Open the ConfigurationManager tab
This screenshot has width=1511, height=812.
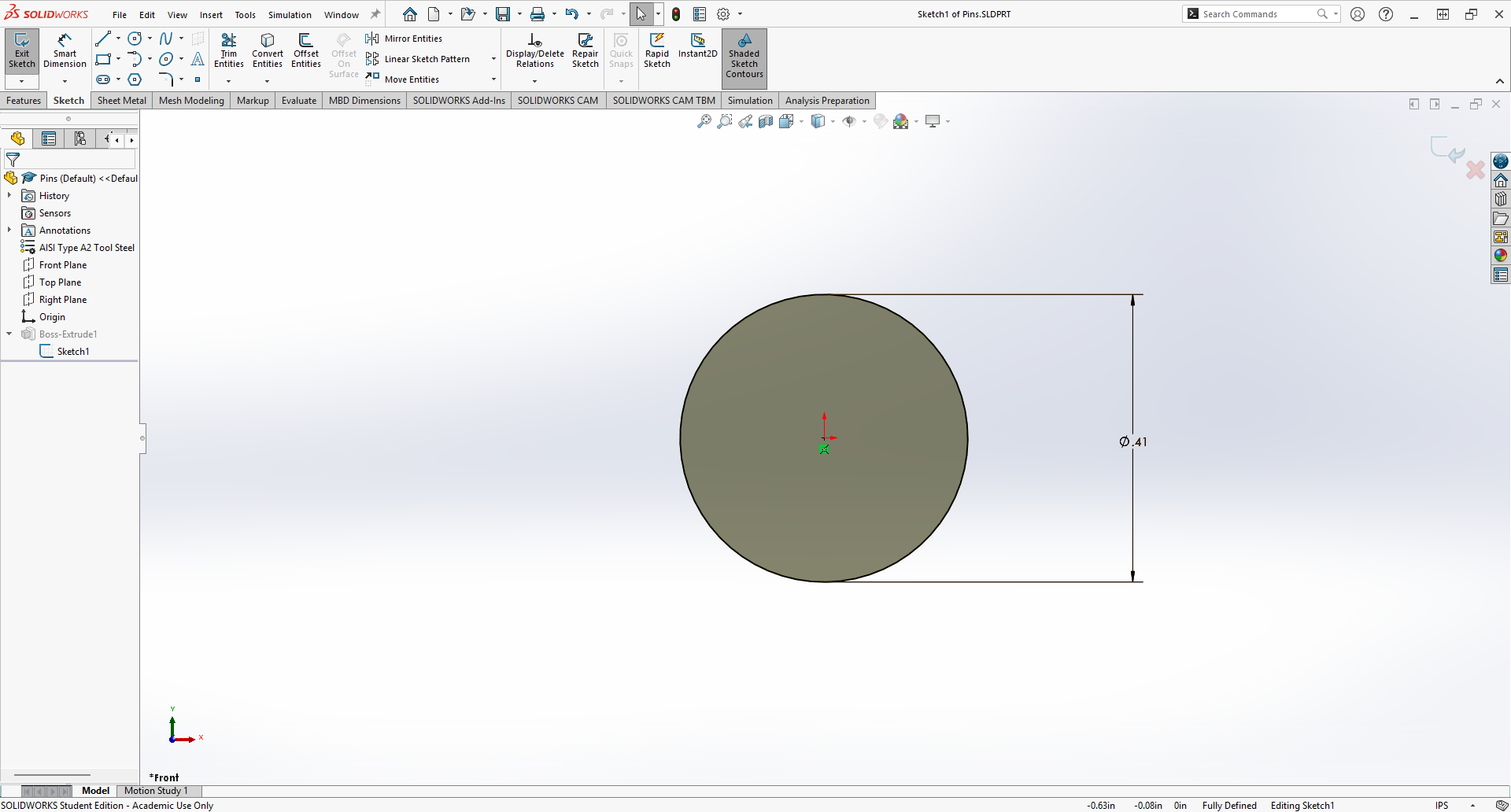click(x=79, y=139)
